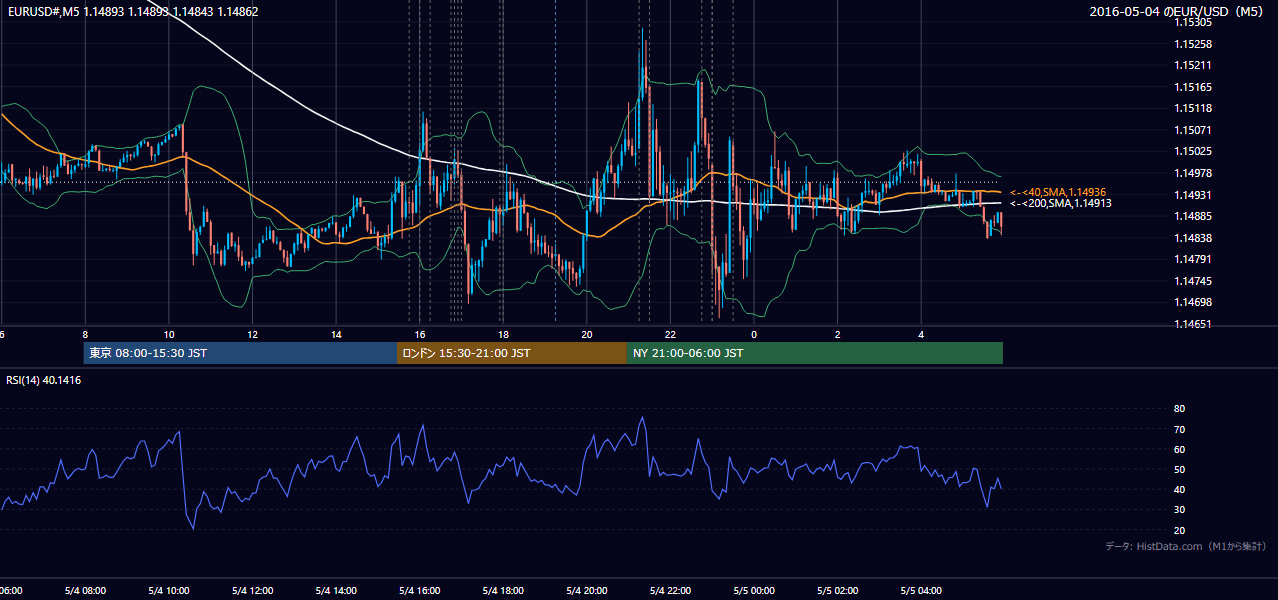Viewport: 1278px width, 600px height.
Task: Click price axis value 1.14838
Action: pos(1192,237)
